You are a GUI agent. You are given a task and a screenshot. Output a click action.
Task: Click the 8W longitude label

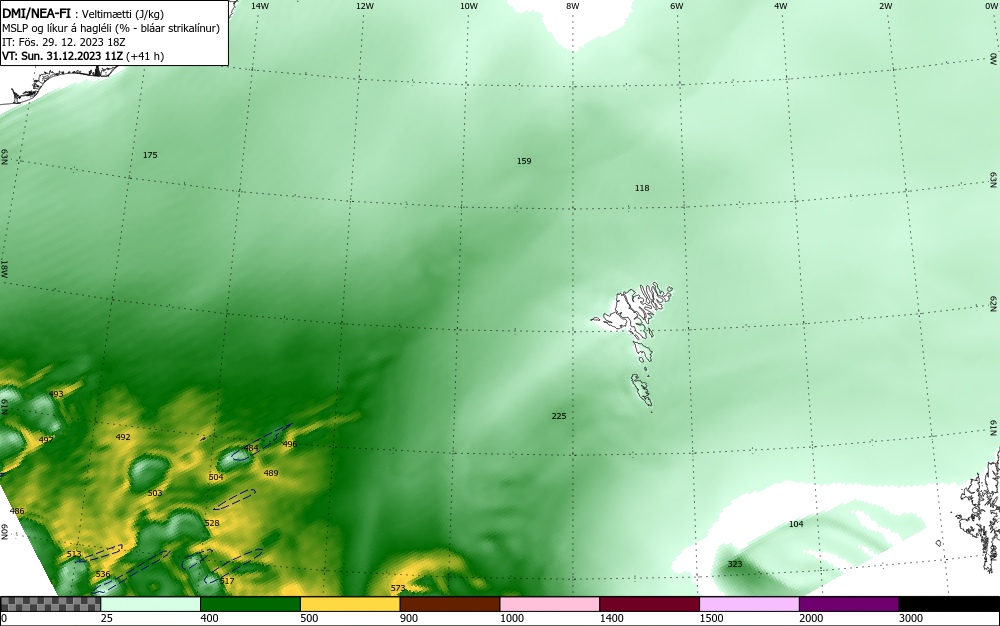[x=573, y=6]
